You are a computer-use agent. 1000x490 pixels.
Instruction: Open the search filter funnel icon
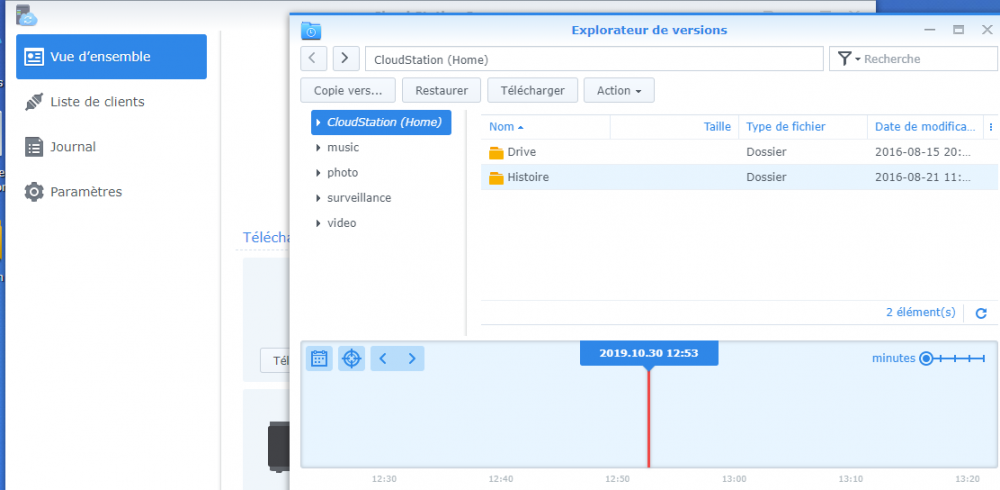pyautogui.click(x=844, y=59)
